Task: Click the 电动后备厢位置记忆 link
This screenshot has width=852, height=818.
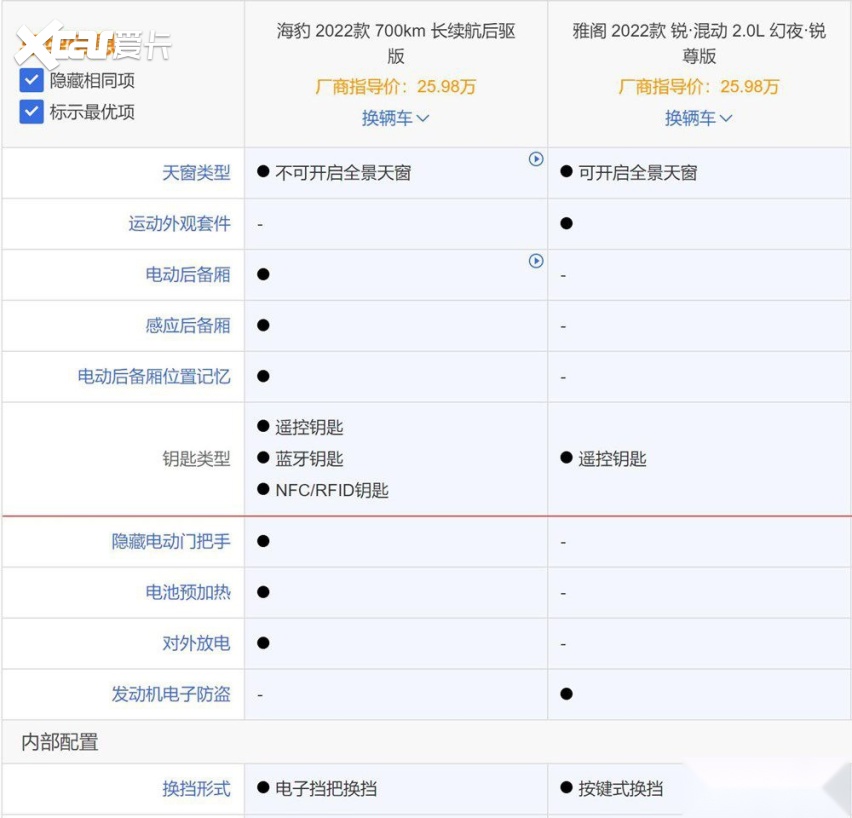Action: click(x=154, y=377)
